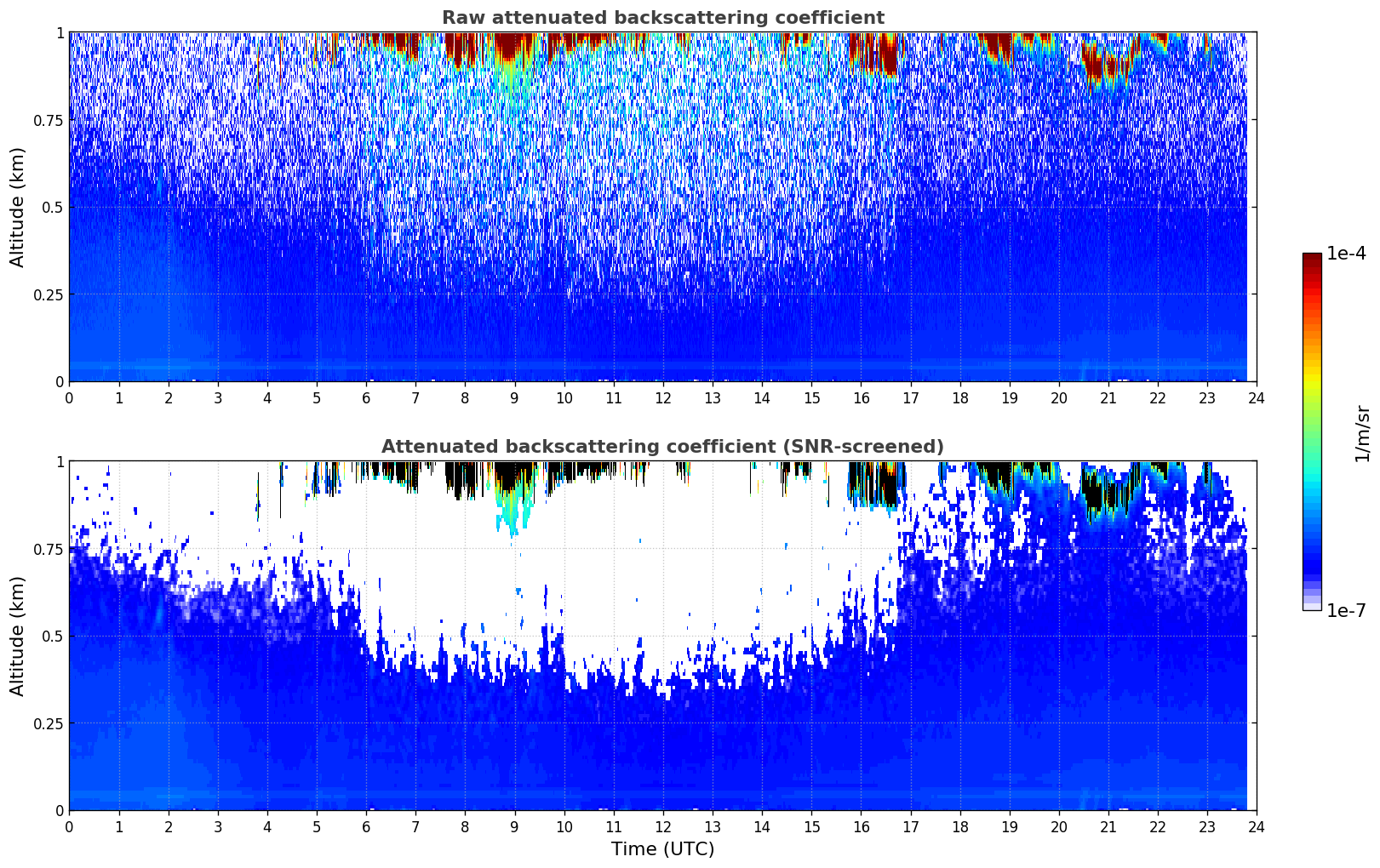Click the '0.25' altitude tick on the SNR-screened plot
Viewport: 1380px width, 868px height.
click(49, 723)
